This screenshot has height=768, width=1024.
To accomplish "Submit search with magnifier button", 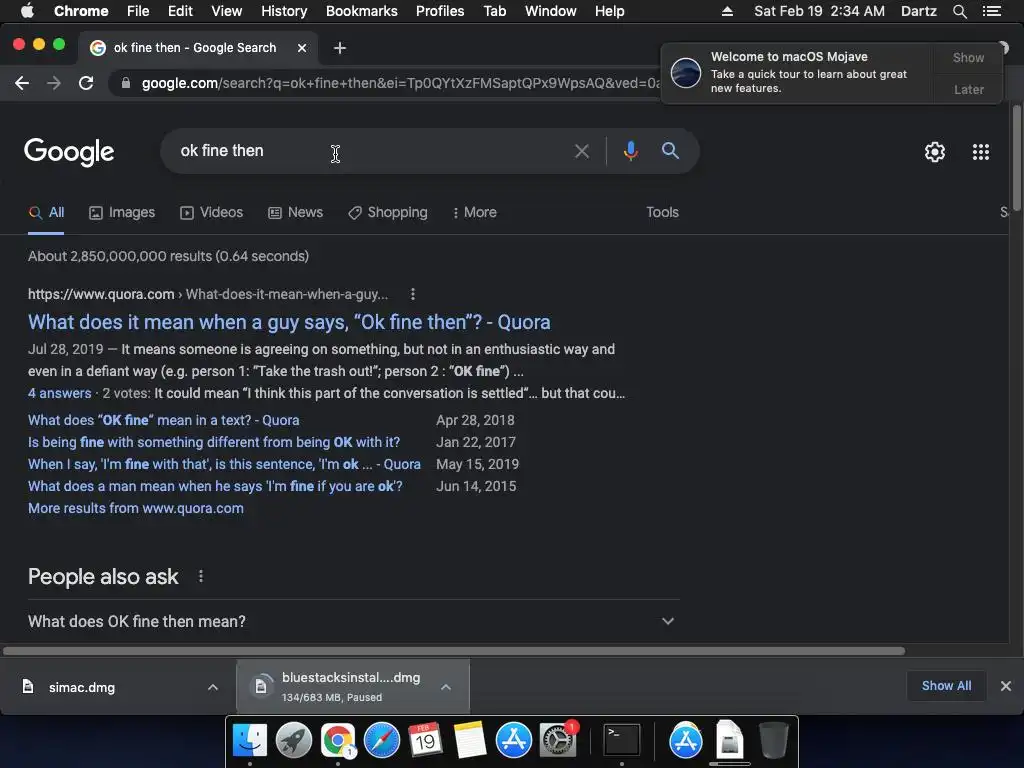I will click(x=670, y=151).
